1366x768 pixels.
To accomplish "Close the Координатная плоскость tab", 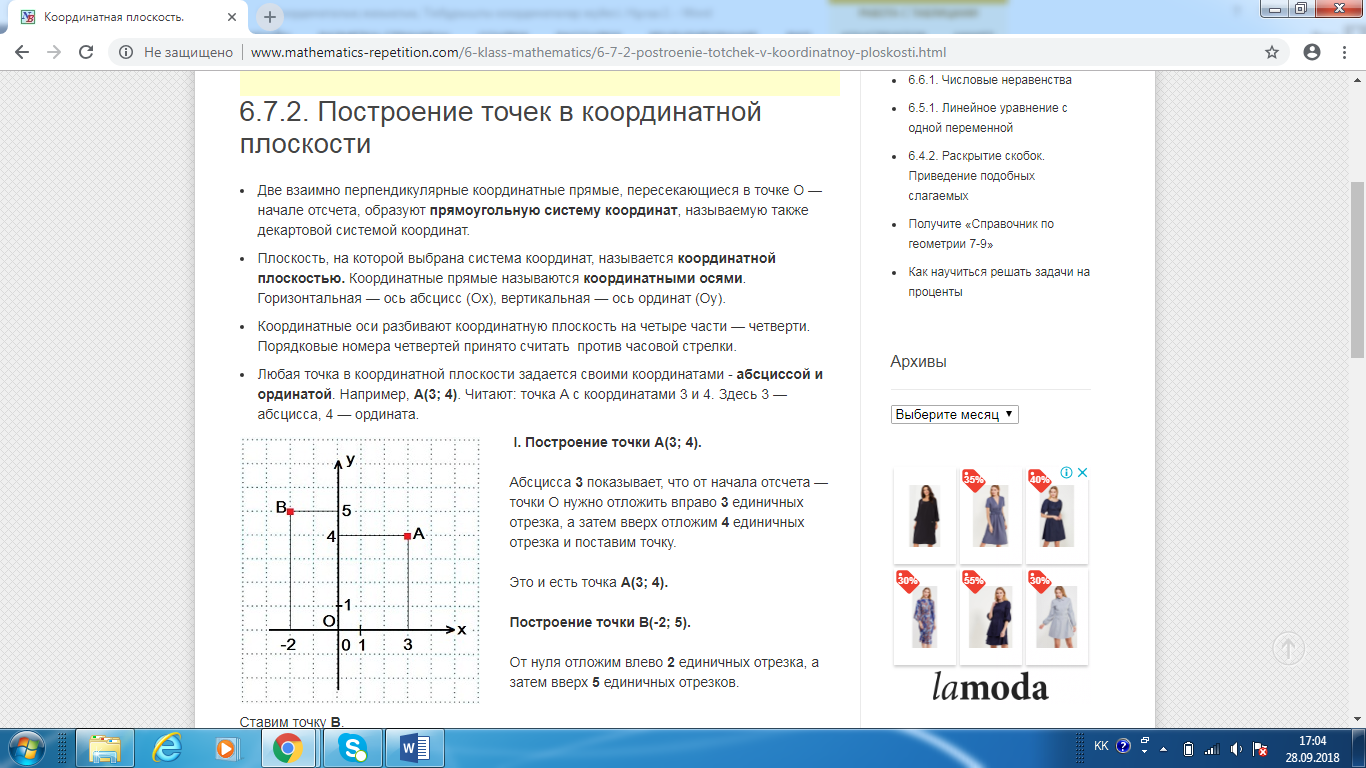I will coord(233,18).
